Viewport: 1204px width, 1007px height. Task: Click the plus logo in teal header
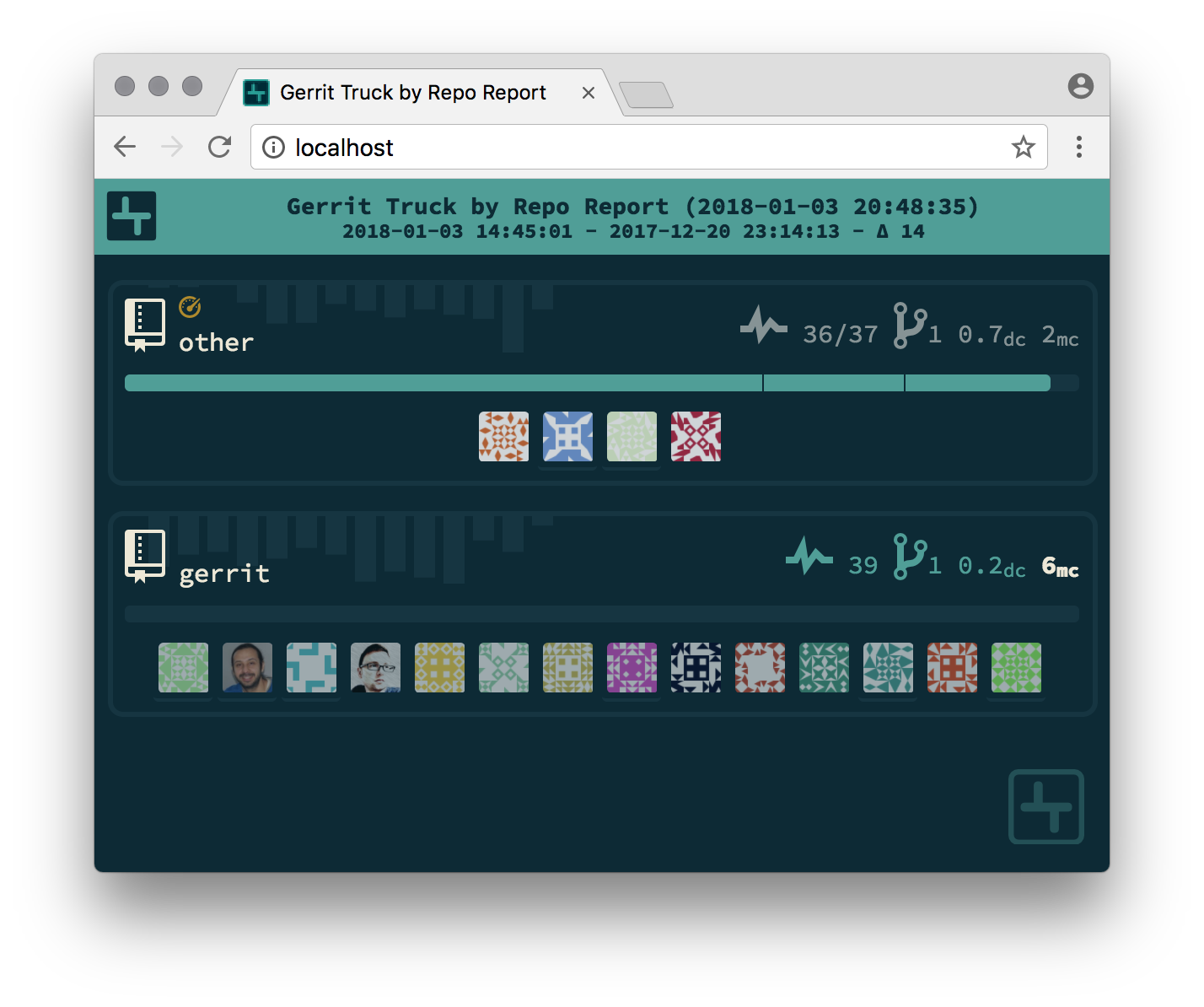[x=132, y=216]
